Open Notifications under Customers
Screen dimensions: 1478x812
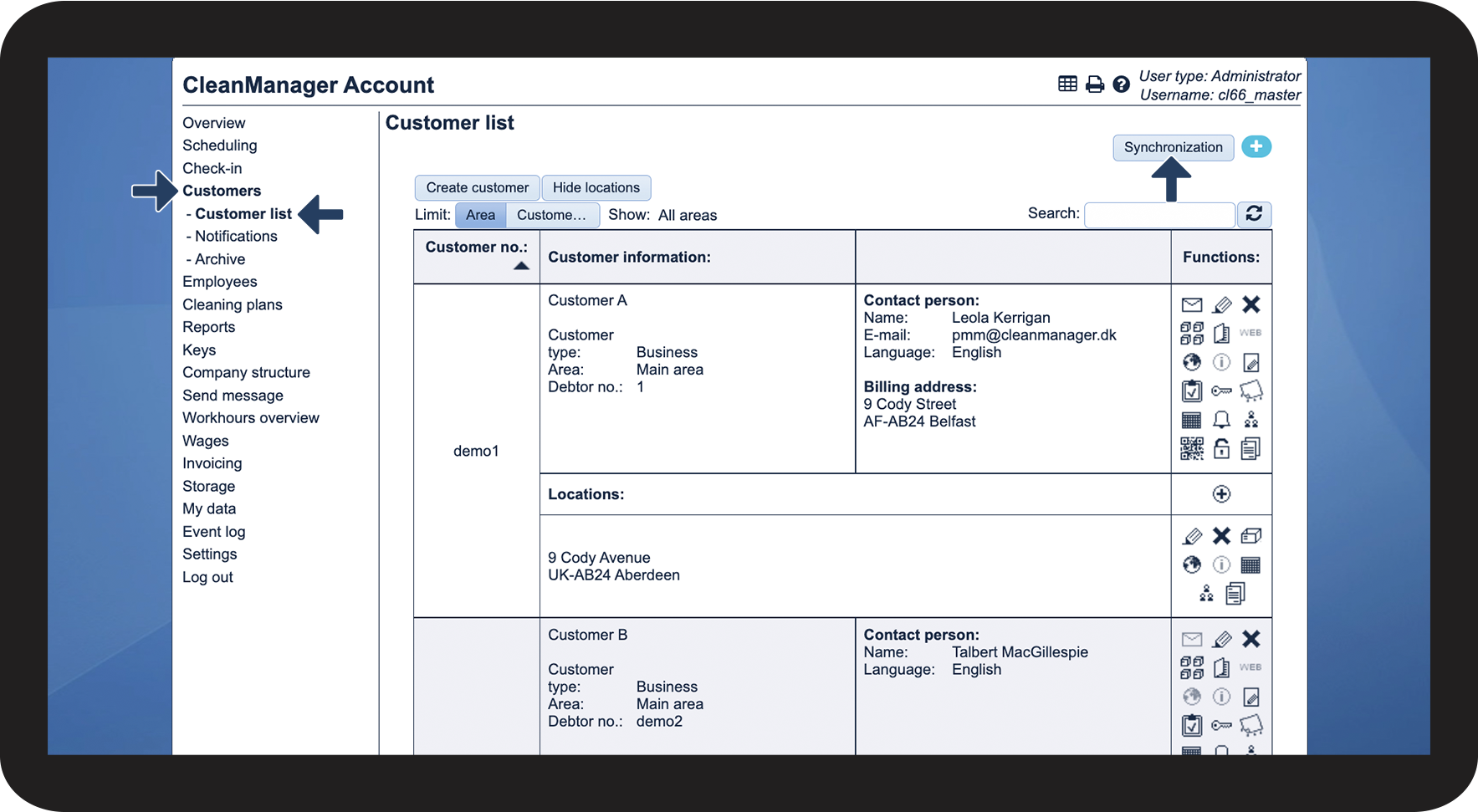(236, 237)
